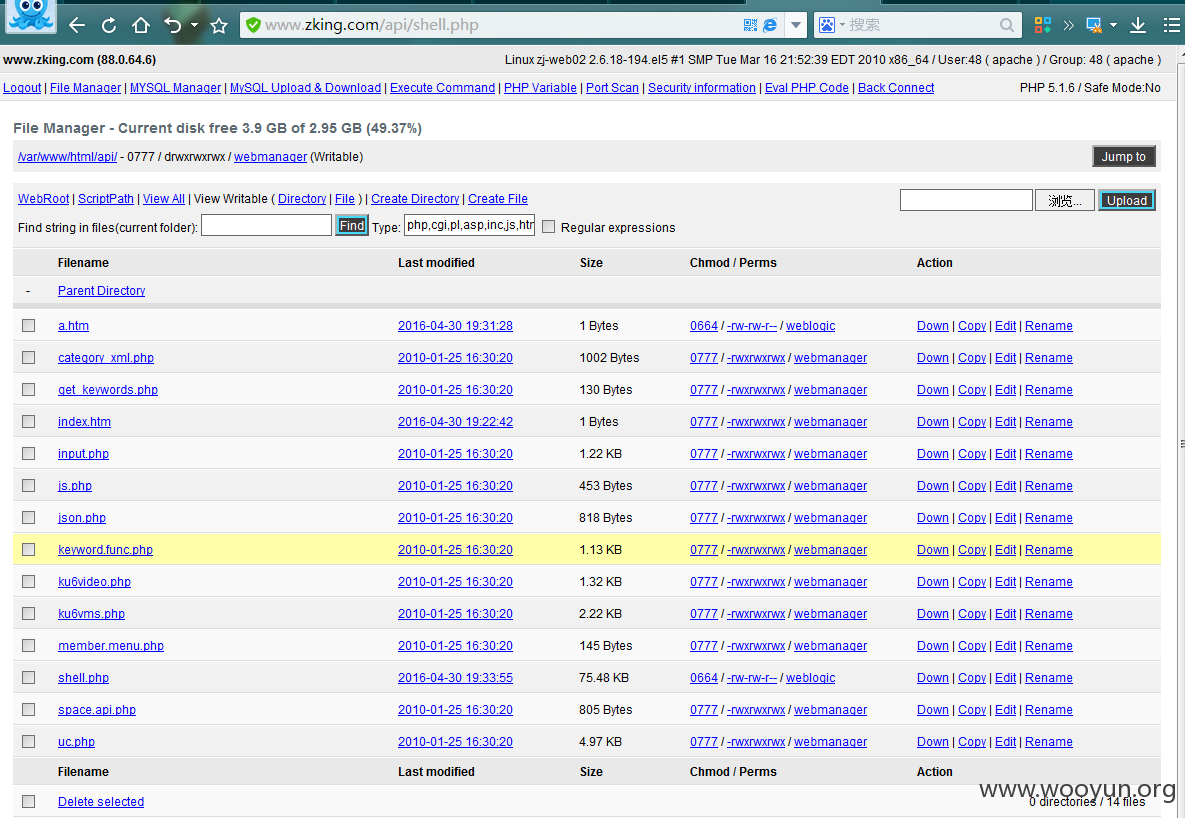Go to the WebRoot link
Screen dimensions: 1185x818
tap(44, 199)
